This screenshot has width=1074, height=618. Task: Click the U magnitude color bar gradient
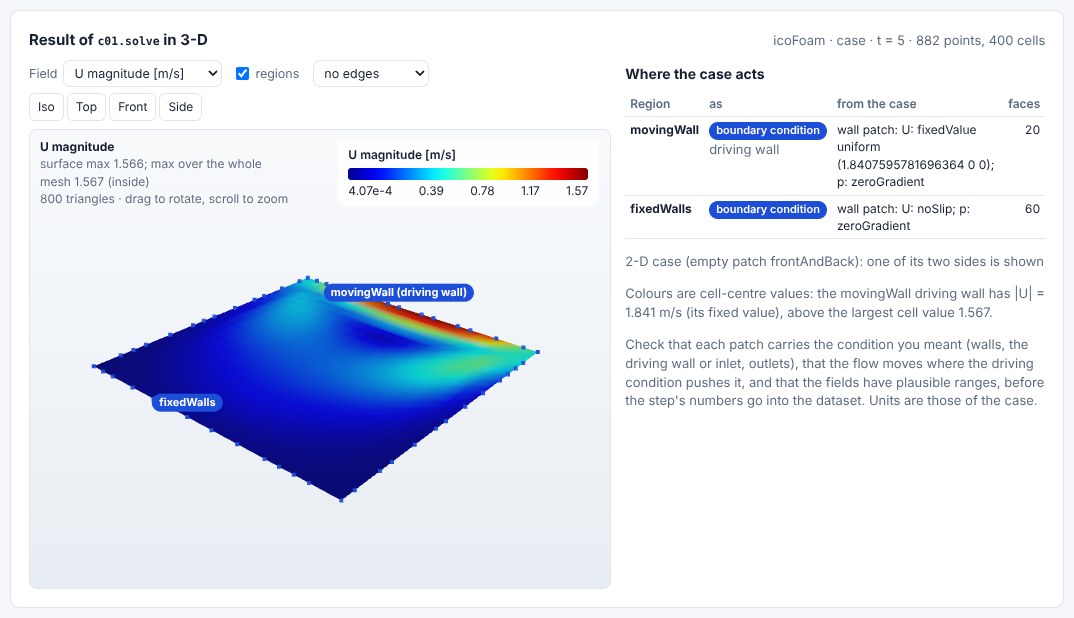pos(468,174)
